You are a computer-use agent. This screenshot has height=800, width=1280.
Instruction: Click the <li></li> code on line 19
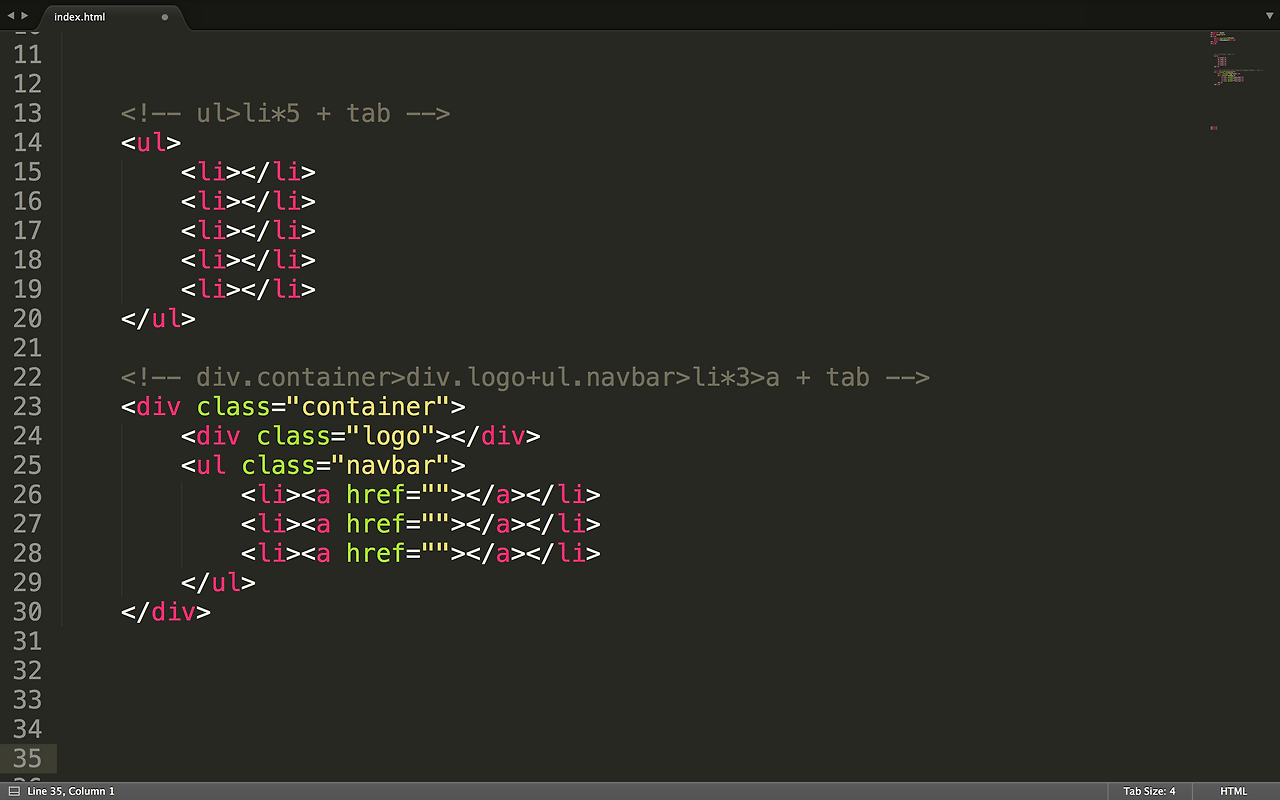pyautogui.click(x=248, y=289)
